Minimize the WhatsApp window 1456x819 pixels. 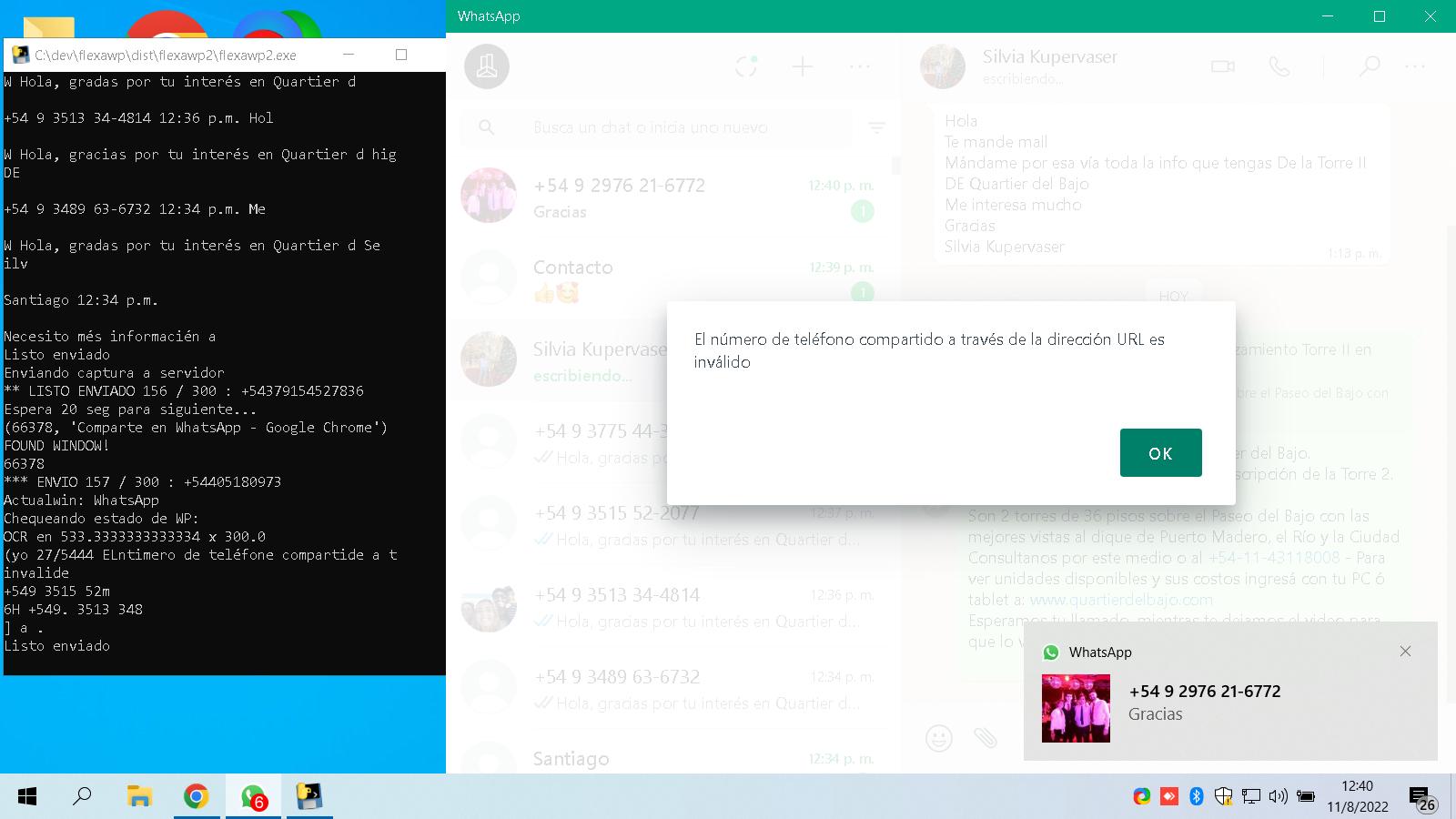tap(1330, 16)
